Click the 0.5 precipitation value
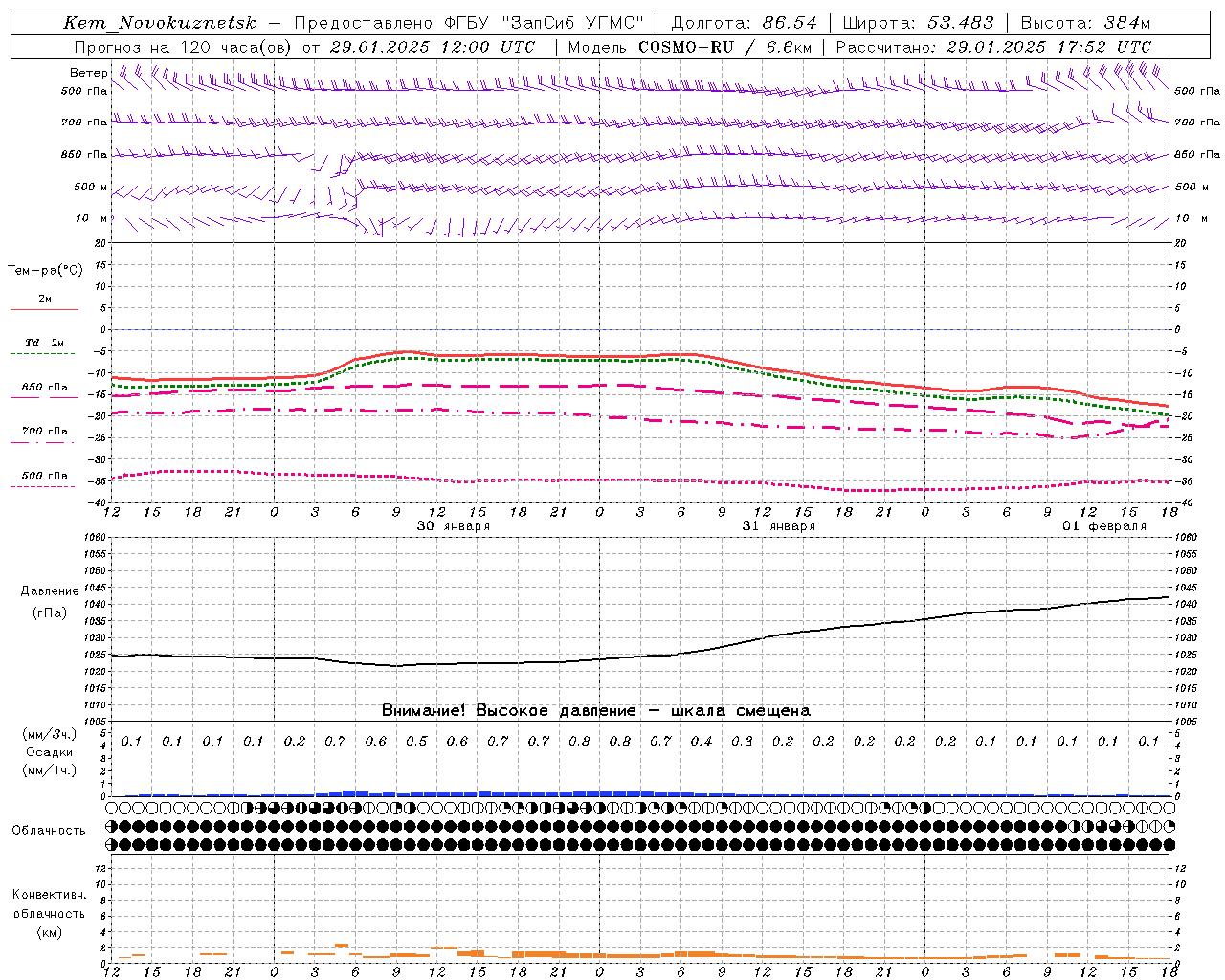The image size is (1225, 980). pyautogui.click(x=416, y=741)
